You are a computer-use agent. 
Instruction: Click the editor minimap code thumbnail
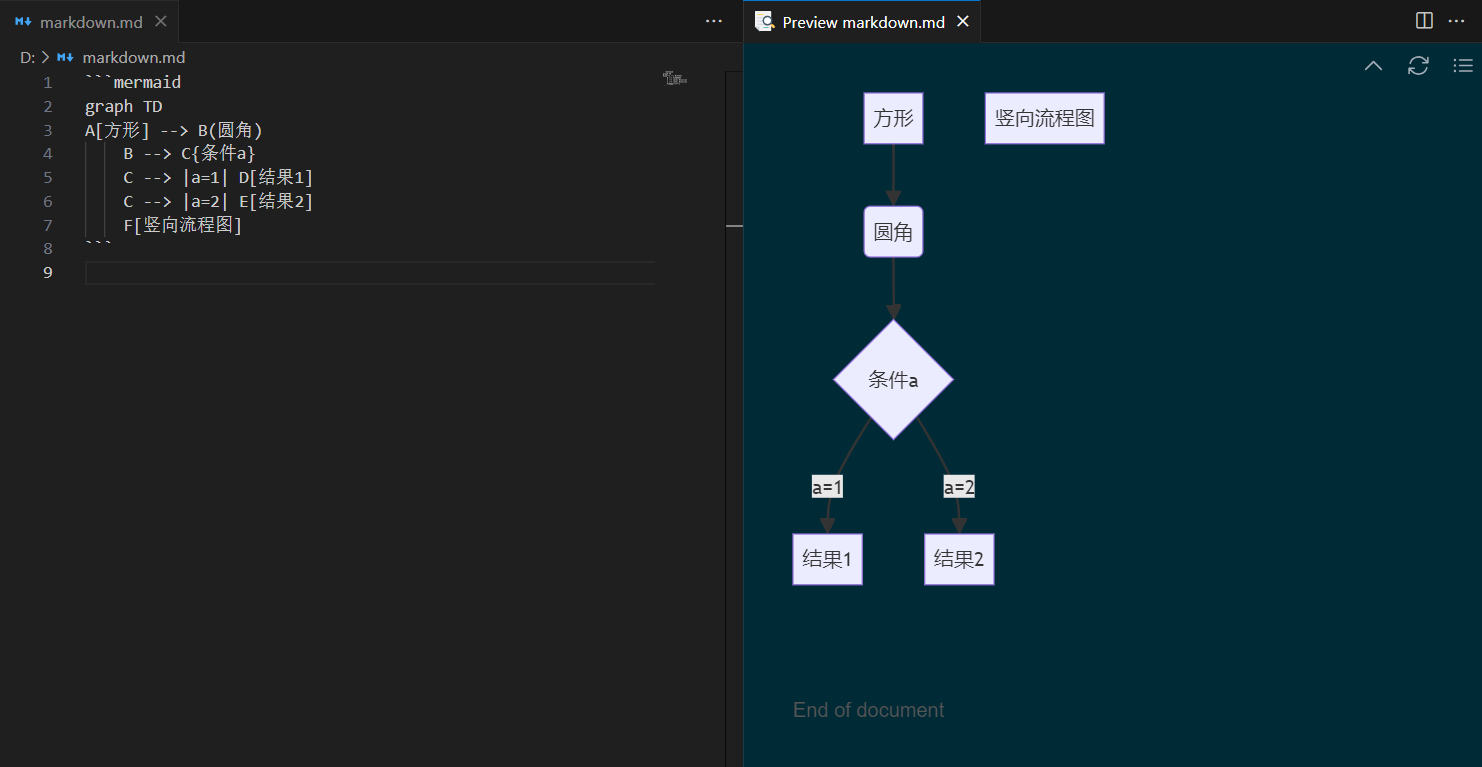click(x=675, y=78)
